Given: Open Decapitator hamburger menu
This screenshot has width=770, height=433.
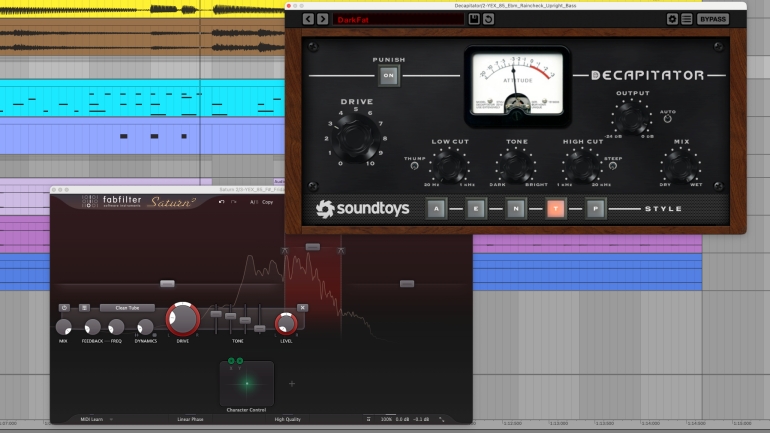Looking at the screenshot, I should [687, 19].
